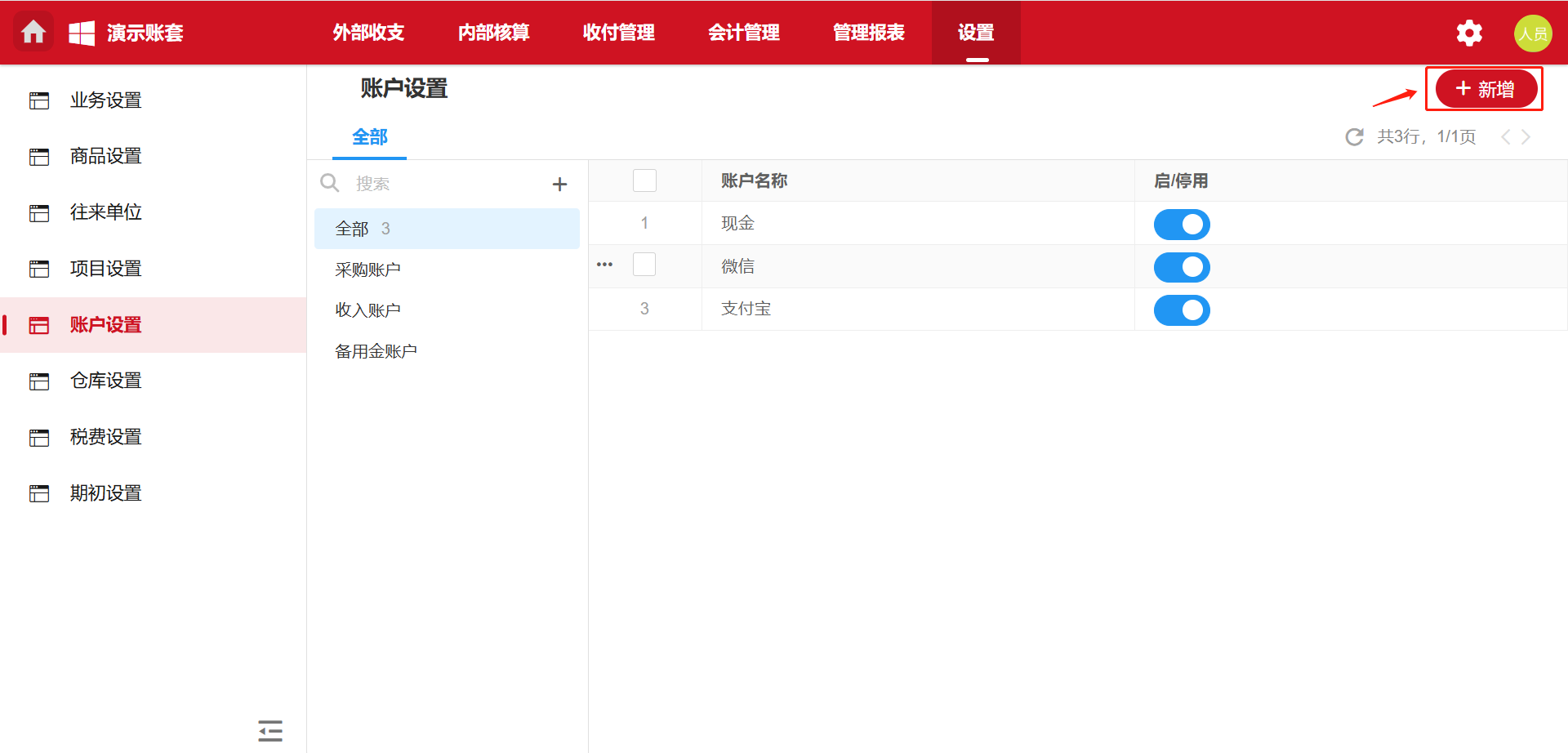The height and width of the screenshot is (753, 1568).
Task: Click the refresh icon near row count
Action: 1354,137
